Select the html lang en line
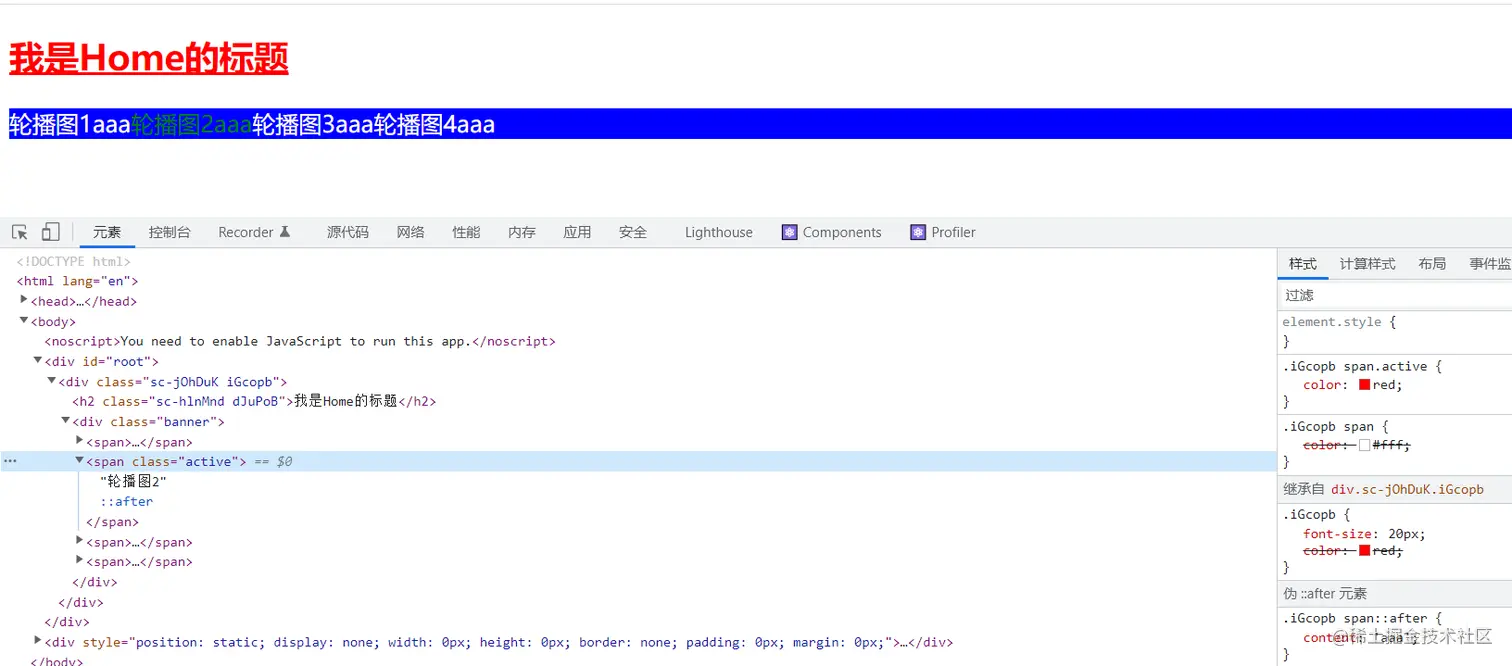The width and height of the screenshot is (1512, 666). [78, 281]
